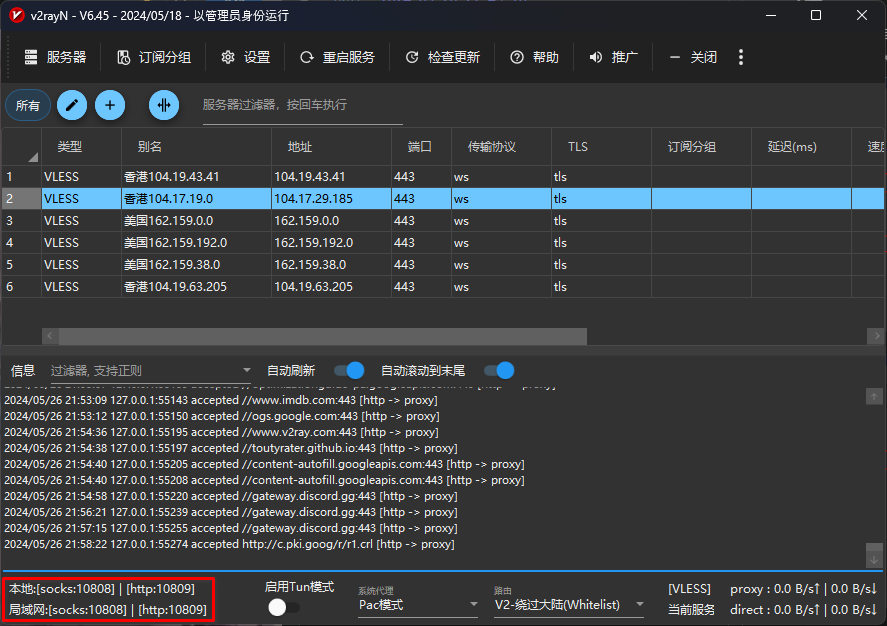Click the server filter input field
The width and height of the screenshot is (887, 626).
tap(302, 105)
